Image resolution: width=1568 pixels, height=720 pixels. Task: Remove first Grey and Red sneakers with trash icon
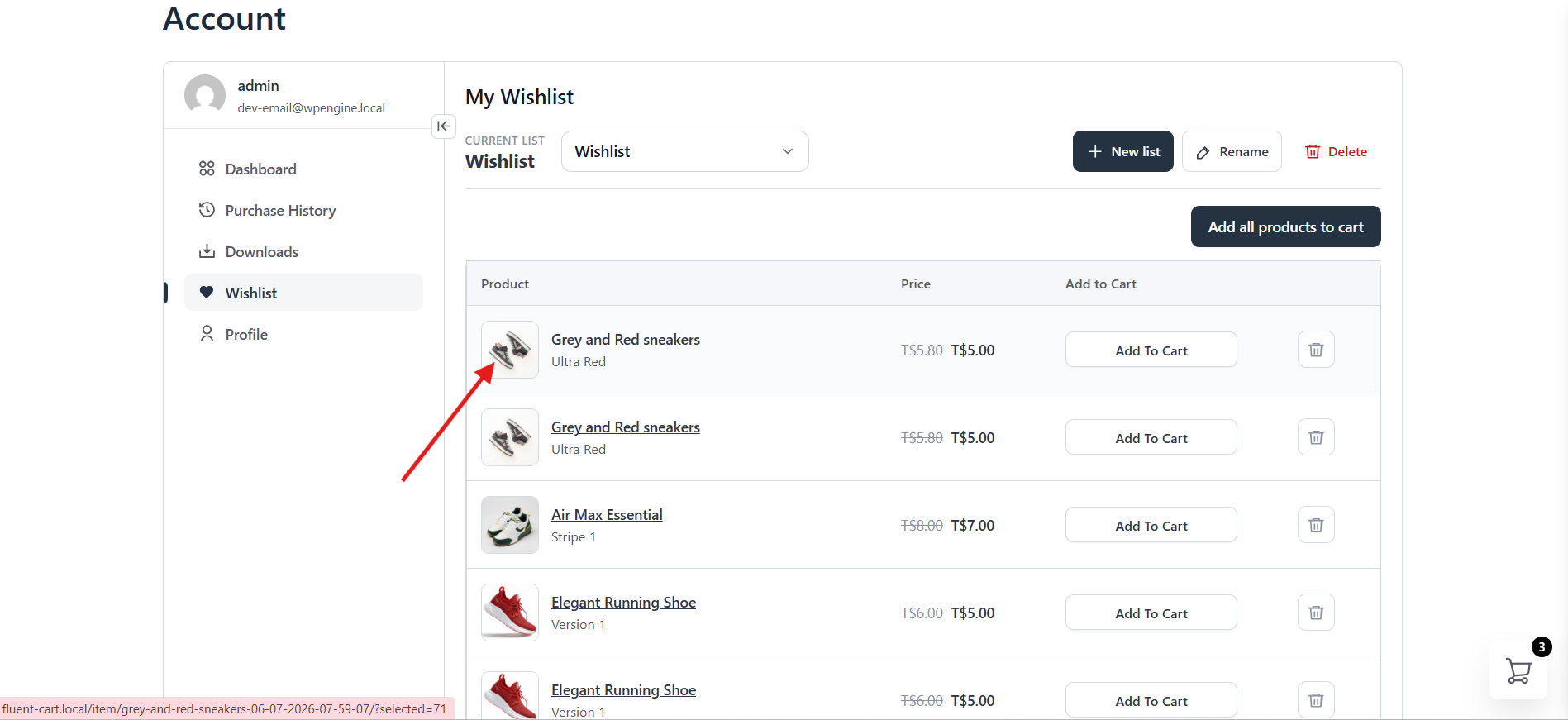pos(1316,350)
